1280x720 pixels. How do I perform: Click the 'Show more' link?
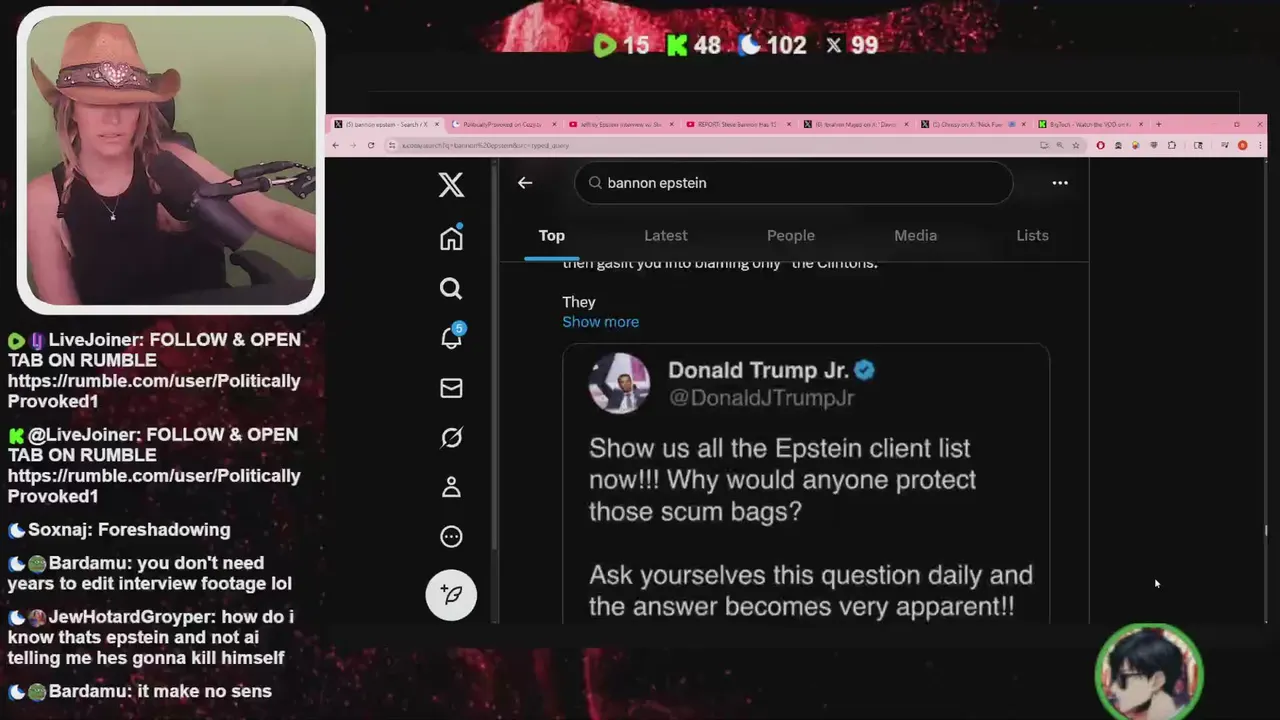tap(600, 322)
